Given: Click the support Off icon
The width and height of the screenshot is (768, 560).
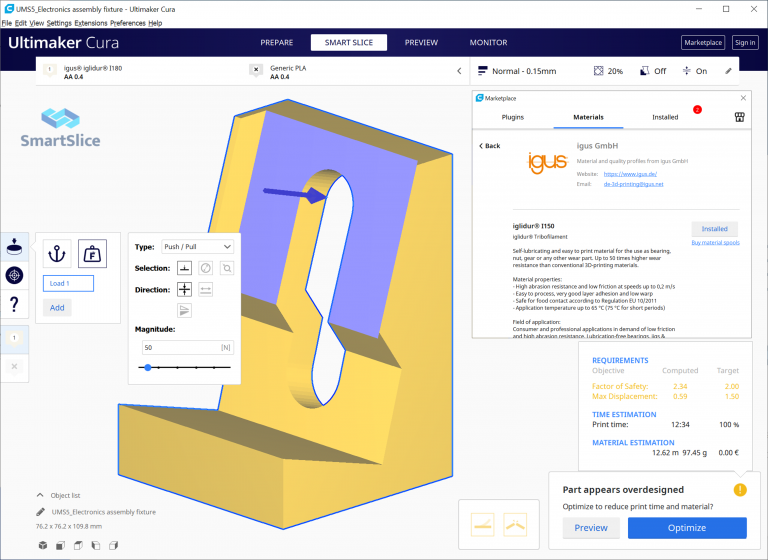Looking at the screenshot, I should point(645,71).
